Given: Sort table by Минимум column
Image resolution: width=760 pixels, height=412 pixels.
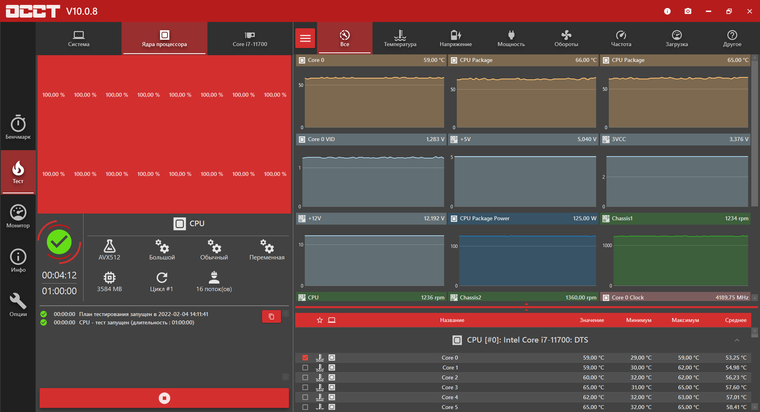Looking at the screenshot, I should point(638,320).
